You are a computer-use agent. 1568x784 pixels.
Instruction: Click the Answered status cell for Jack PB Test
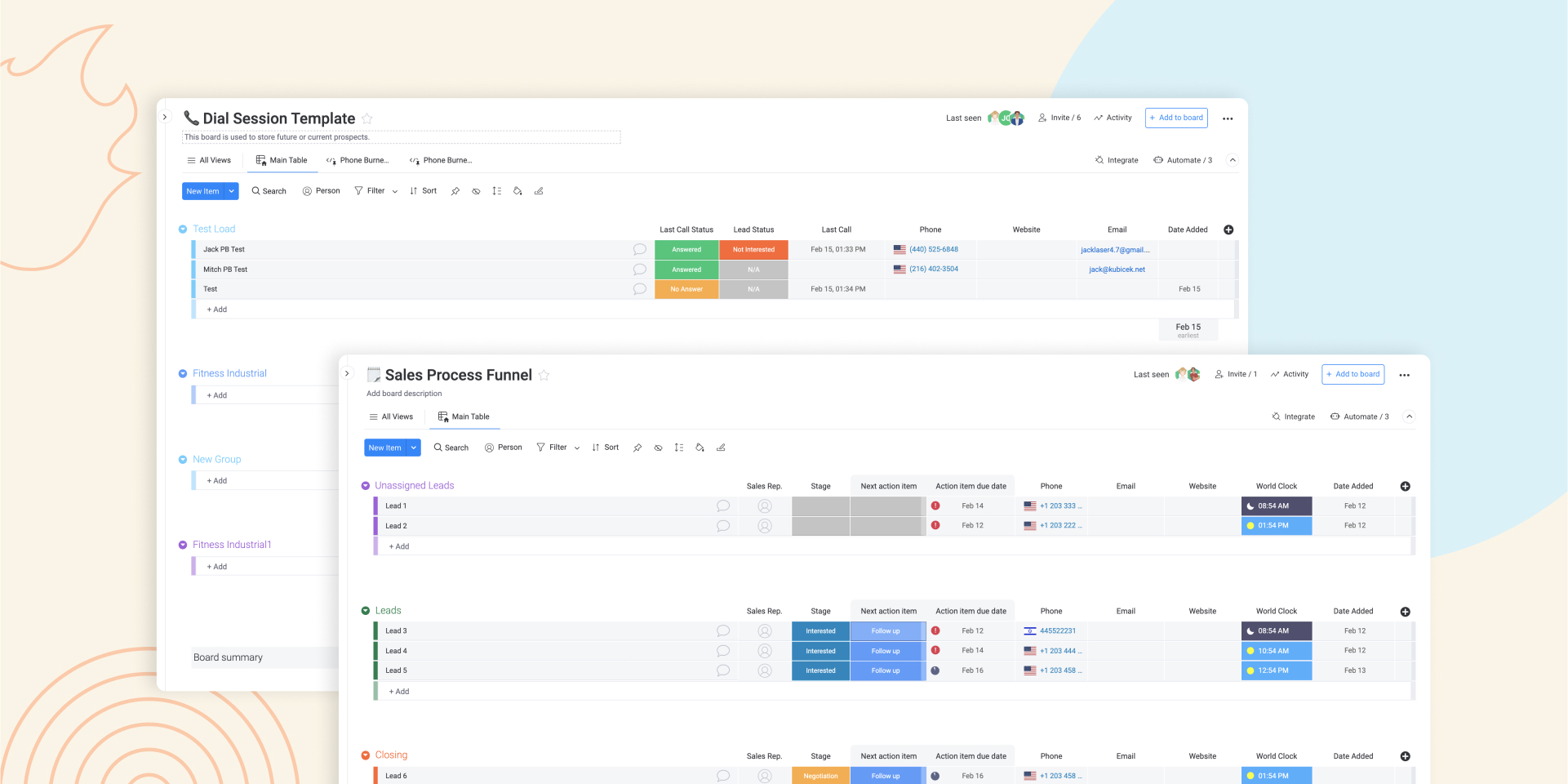pos(686,250)
